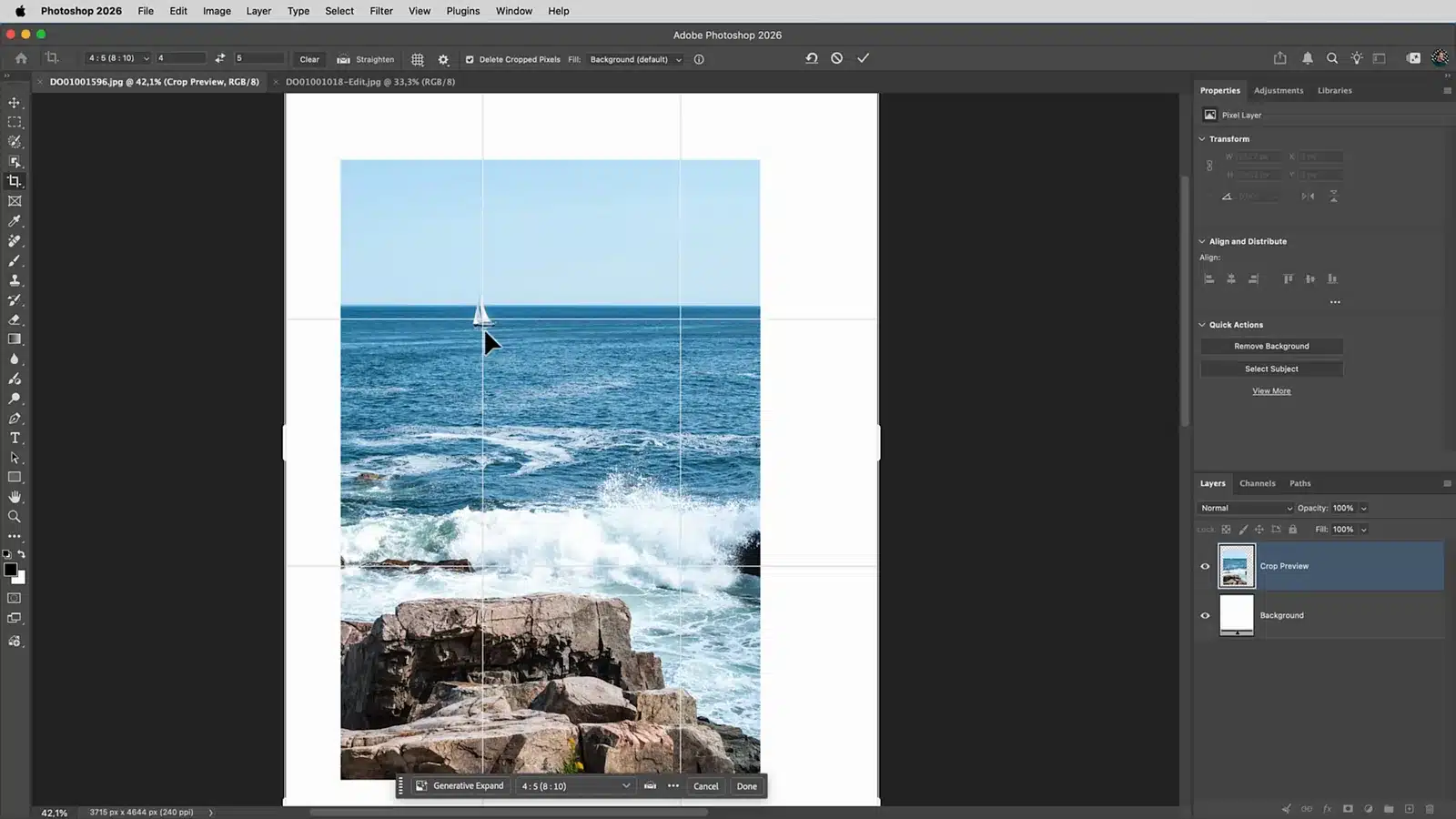This screenshot has width=1456, height=819.
Task: Swap foreground and background colors
Action: 21,554
